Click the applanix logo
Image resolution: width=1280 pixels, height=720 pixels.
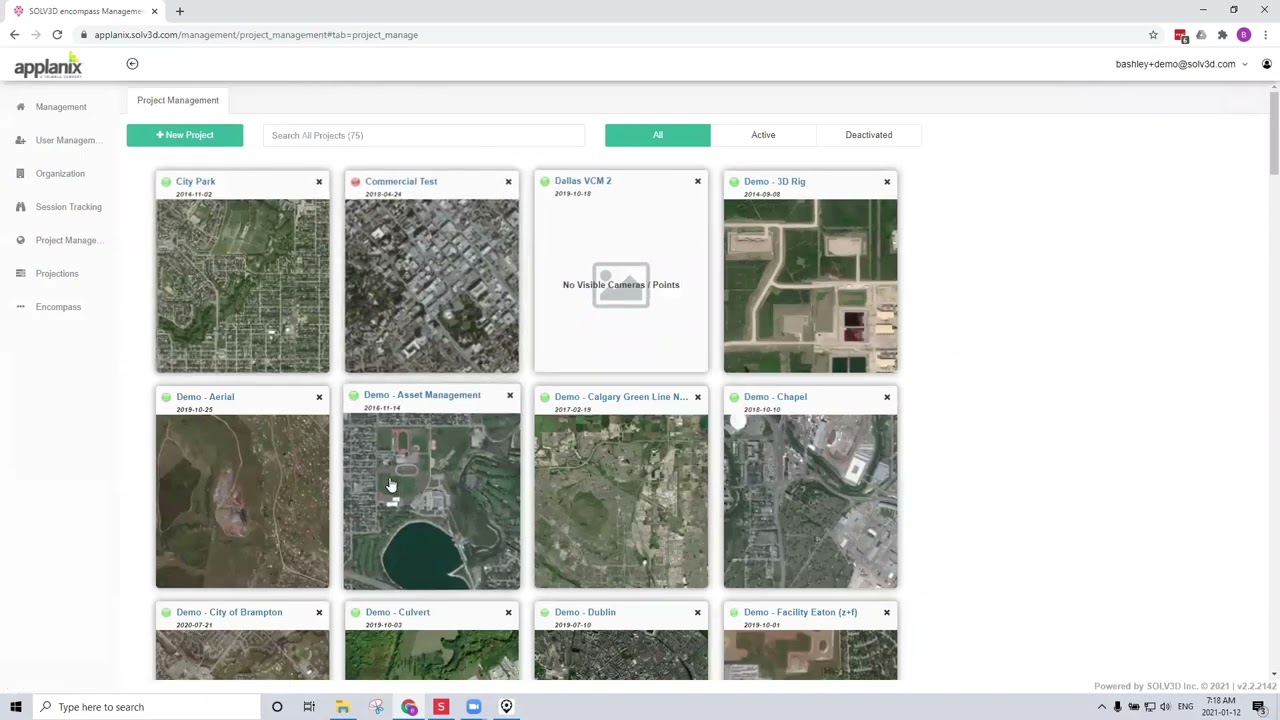[48, 66]
